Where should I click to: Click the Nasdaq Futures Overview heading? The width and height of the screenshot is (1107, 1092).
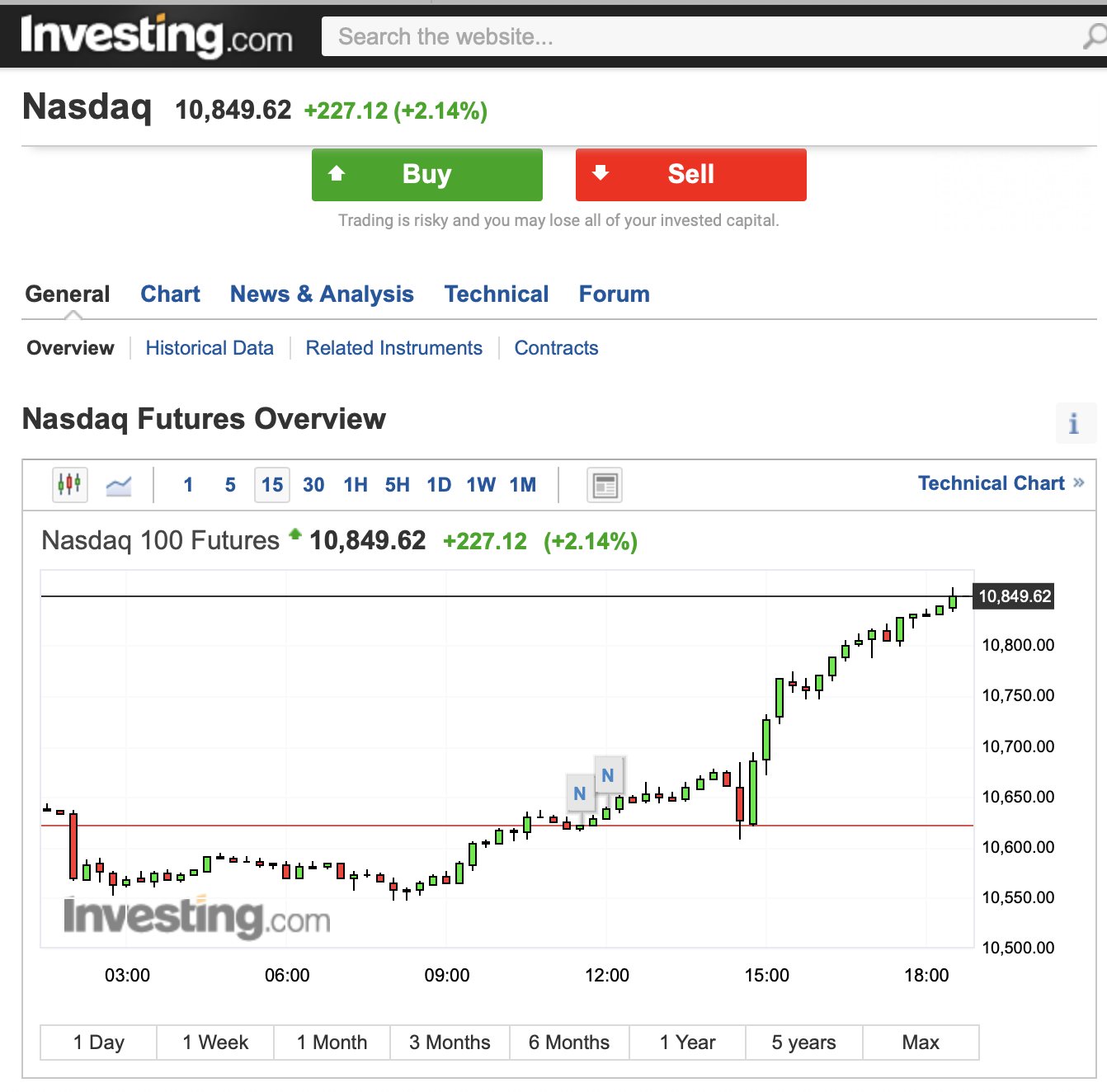pos(205,419)
